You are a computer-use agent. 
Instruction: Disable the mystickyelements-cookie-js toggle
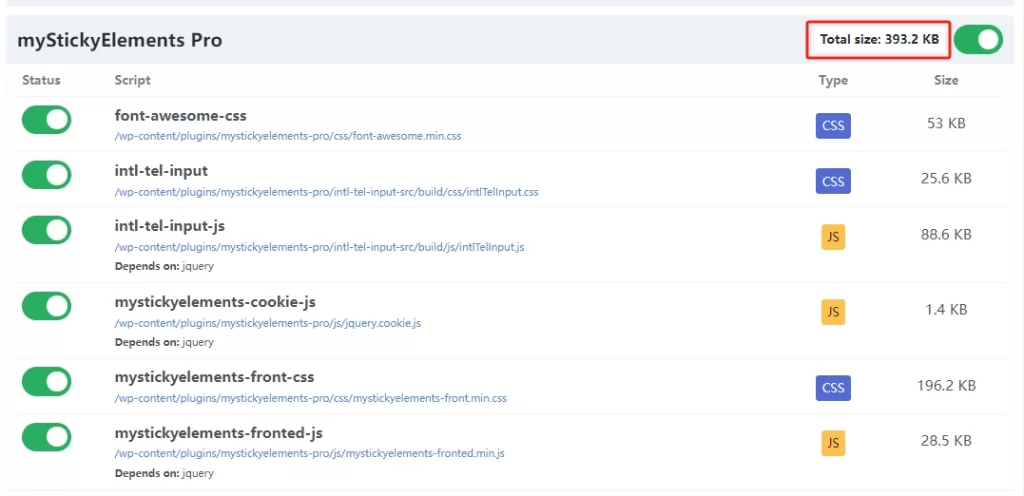click(46, 306)
